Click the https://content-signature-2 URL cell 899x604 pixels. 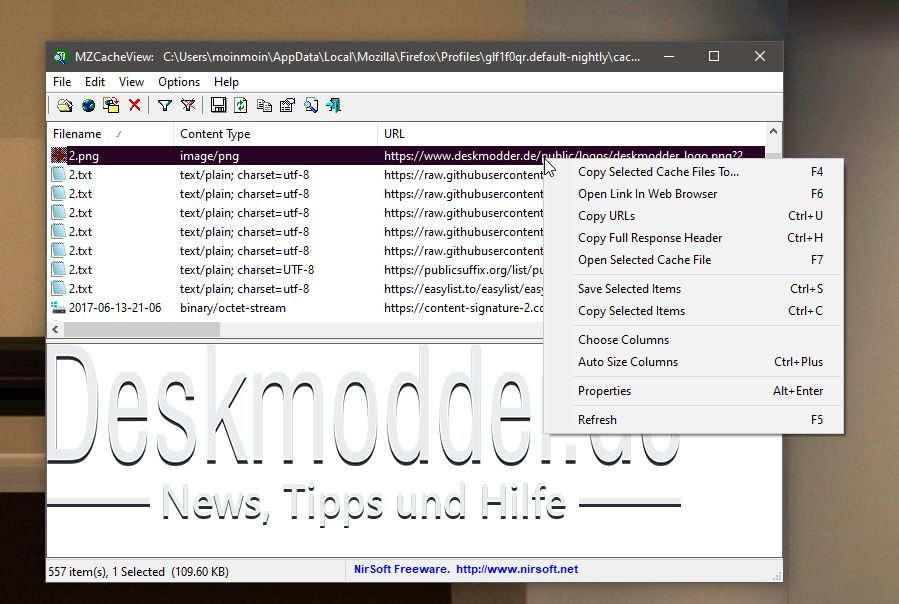(x=463, y=307)
